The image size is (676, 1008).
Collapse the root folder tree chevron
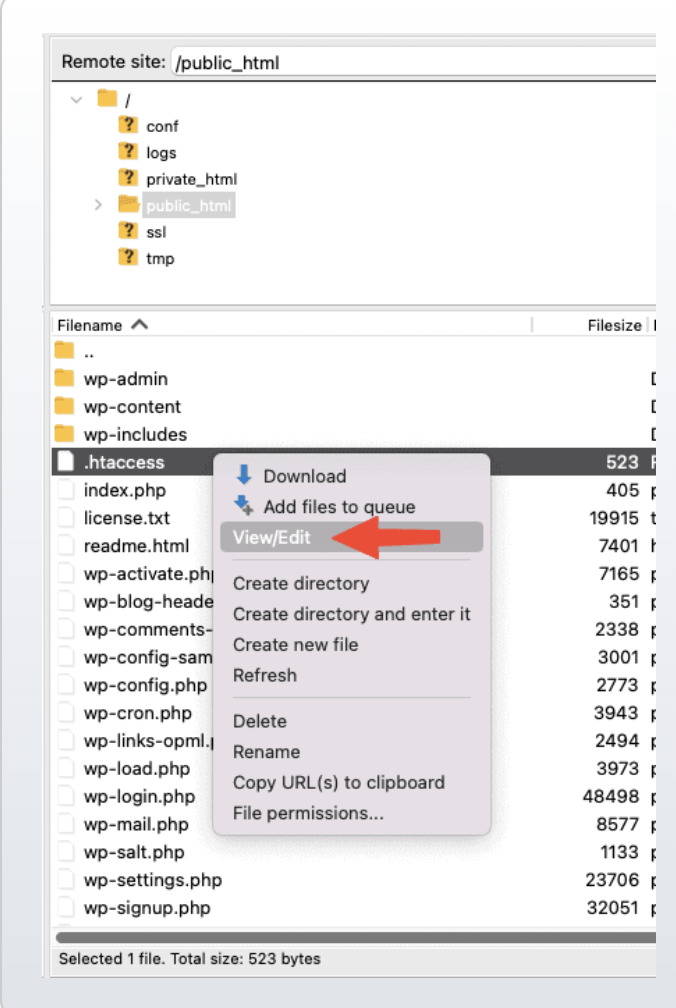click(x=76, y=100)
